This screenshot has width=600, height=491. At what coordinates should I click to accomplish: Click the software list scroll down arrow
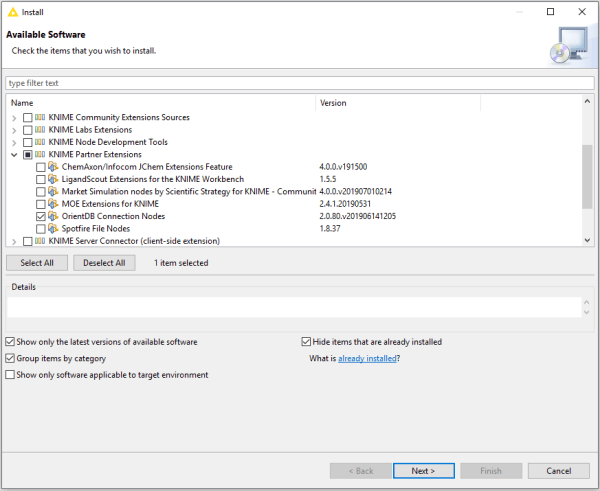point(587,240)
